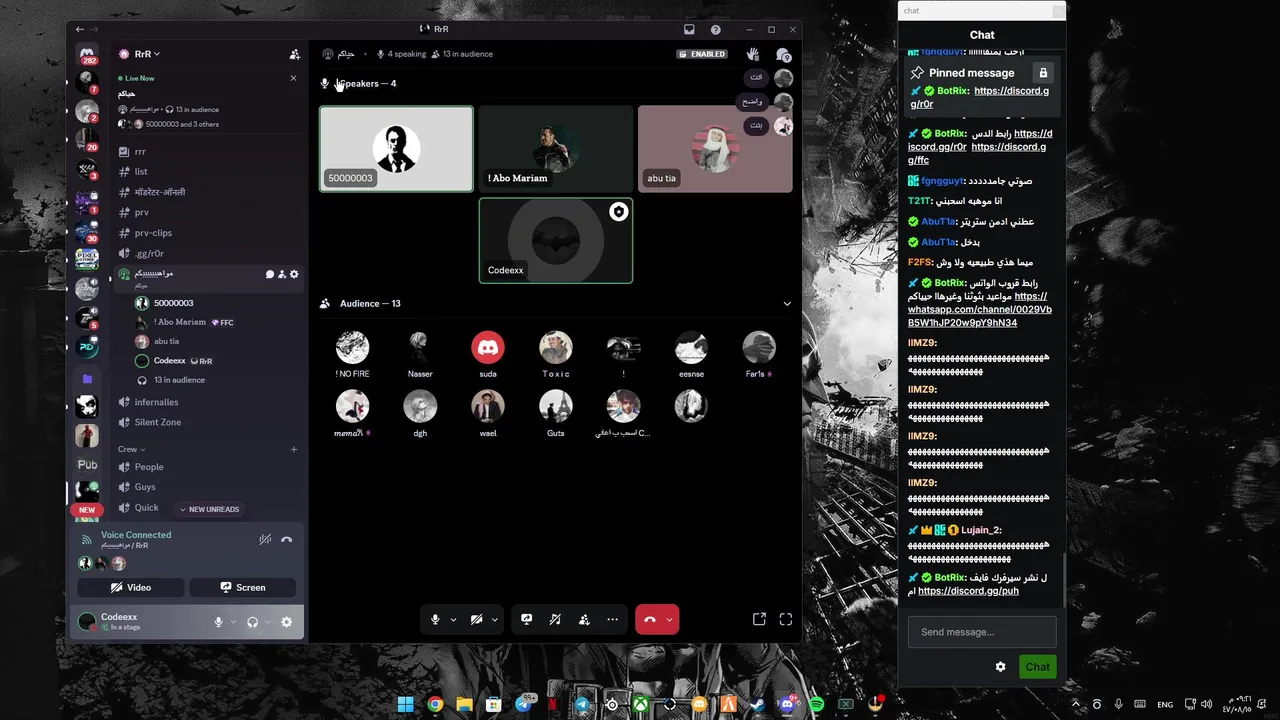Click the ENABLED badge in stage header

click(702, 54)
